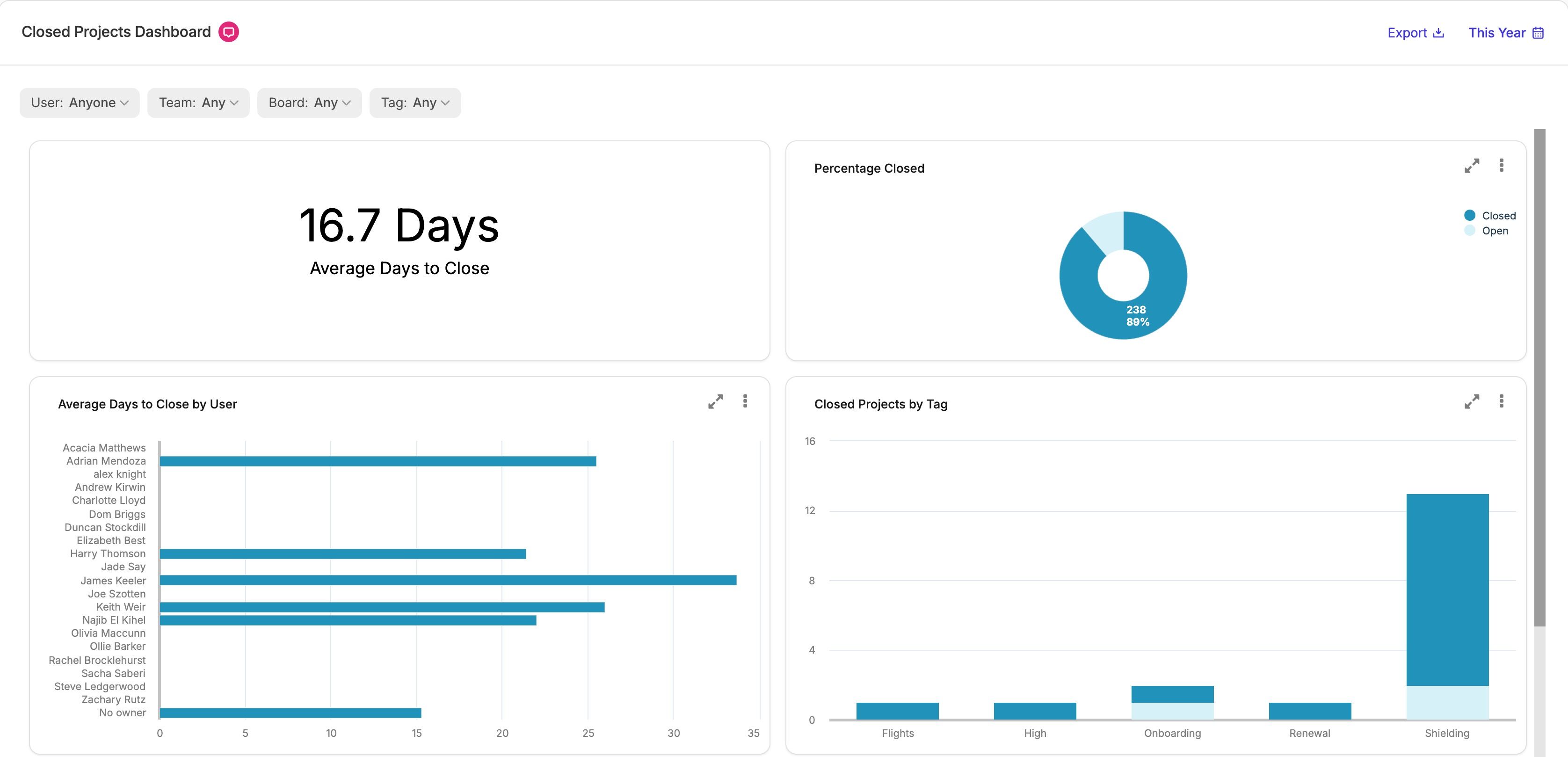Click the Onboarding x-axis label
The image size is (1568, 757).
[1172, 733]
